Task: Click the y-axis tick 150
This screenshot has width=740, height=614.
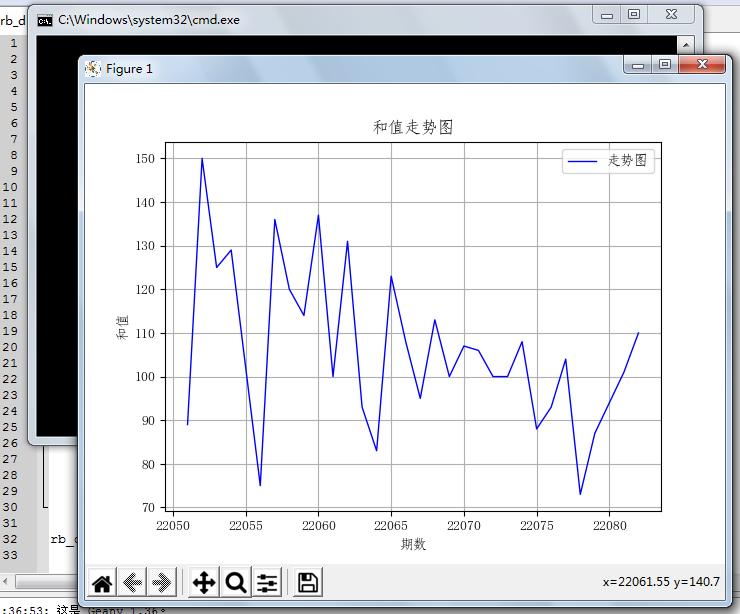Action: click(145, 159)
